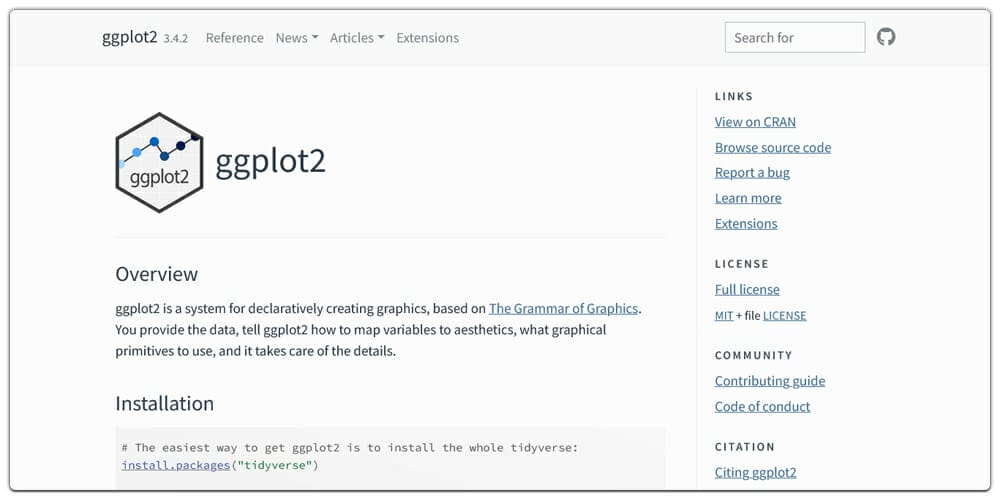Follow the View on CRAN link
The image size is (1000, 500).
[x=755, y=122]
